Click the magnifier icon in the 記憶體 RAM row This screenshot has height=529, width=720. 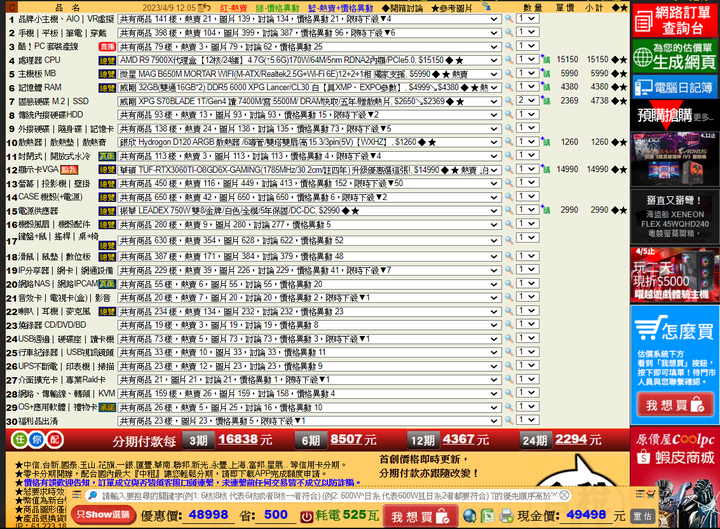(509, 87)
